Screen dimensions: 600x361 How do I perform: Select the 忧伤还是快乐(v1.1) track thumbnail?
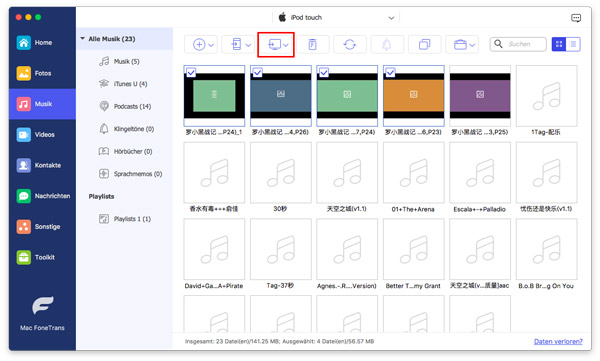546,173
